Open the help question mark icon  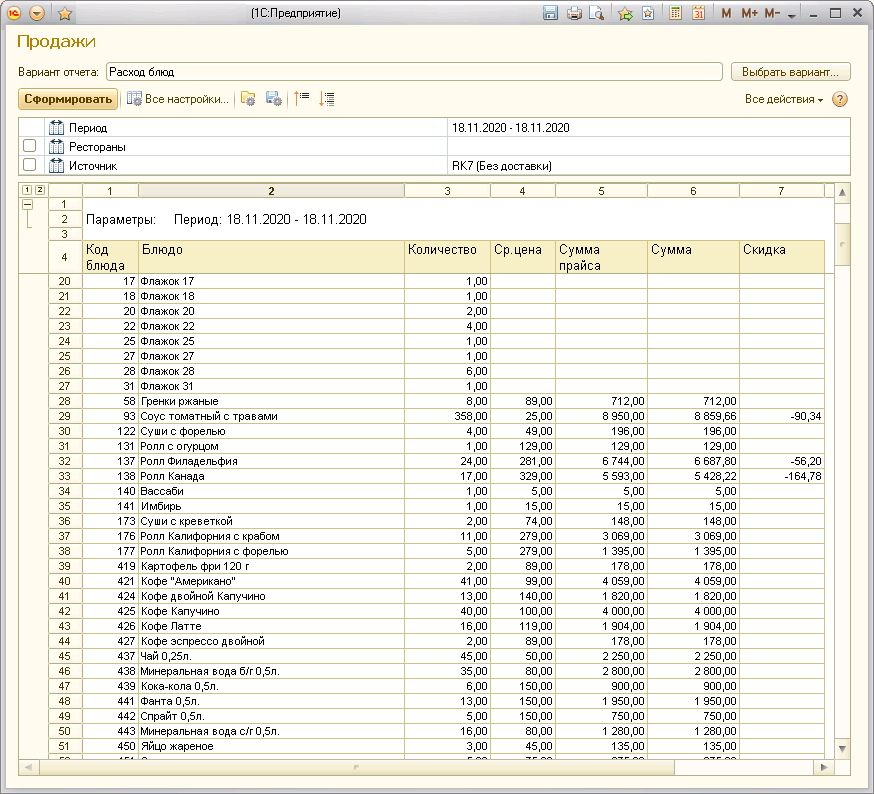pyautogui.click(x=839, y=99)
